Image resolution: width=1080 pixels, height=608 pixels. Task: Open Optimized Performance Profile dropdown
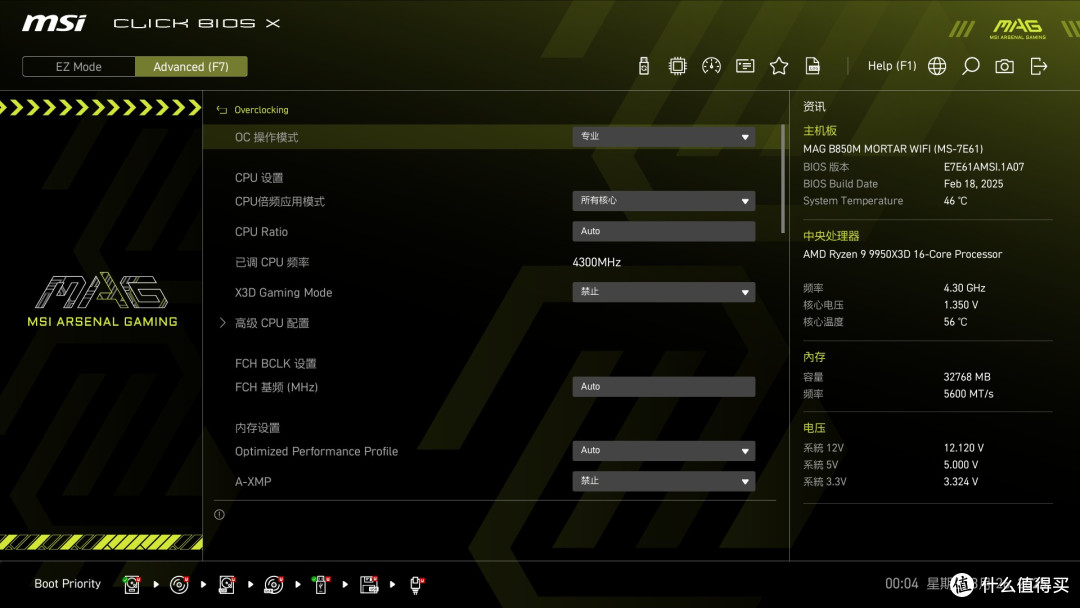click(x=663, y=450)
